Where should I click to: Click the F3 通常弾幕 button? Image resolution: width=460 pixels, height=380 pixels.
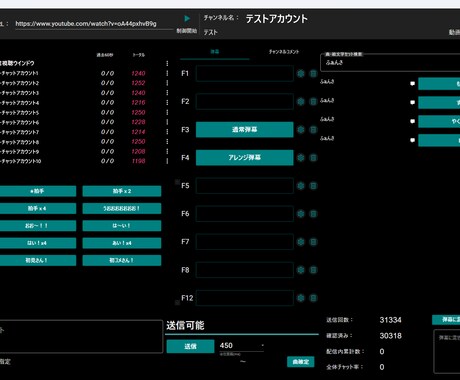click(x=245, y=130)
